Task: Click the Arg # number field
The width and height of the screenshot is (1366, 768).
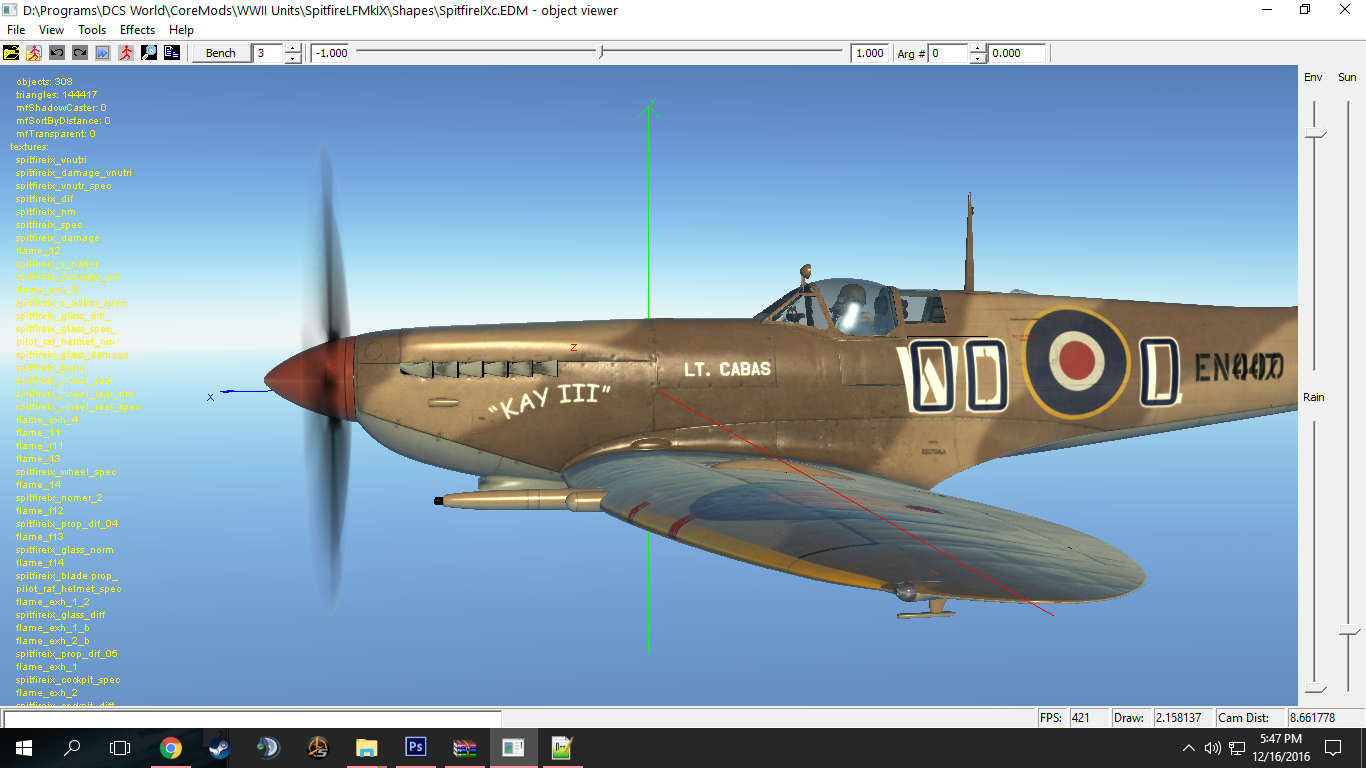Action: pos(949,53)
